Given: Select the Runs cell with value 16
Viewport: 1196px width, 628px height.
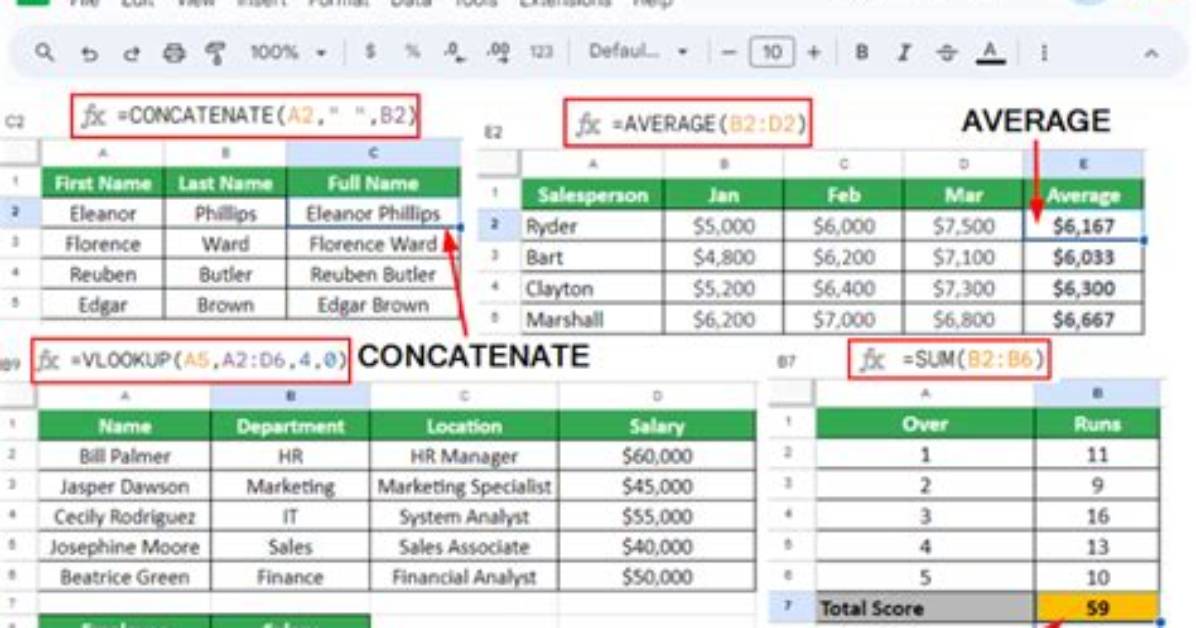Looking at the screenshot, I should pos(1097,517).
